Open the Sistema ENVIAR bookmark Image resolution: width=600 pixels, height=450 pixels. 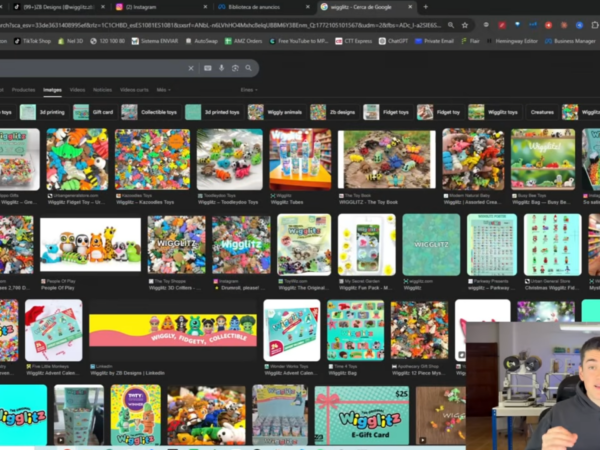[x=155, y=41]
